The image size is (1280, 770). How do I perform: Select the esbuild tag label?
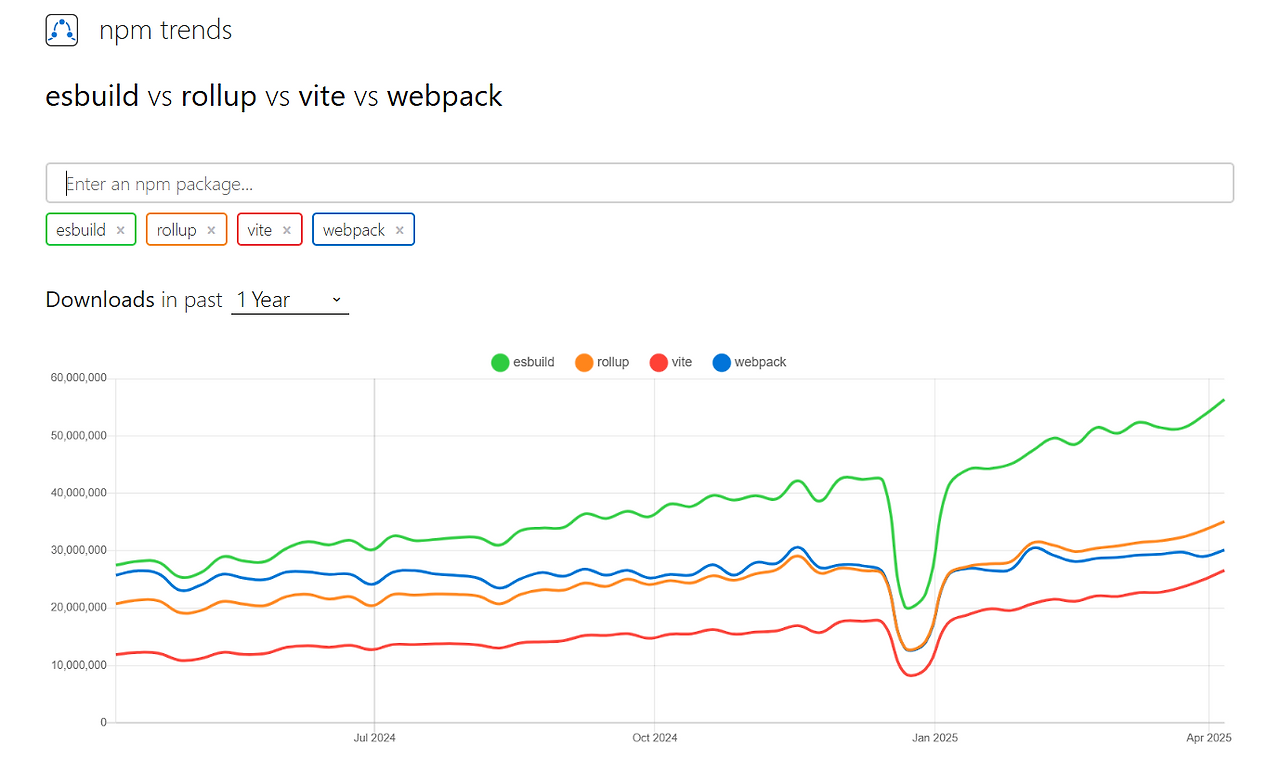[79, 229]
